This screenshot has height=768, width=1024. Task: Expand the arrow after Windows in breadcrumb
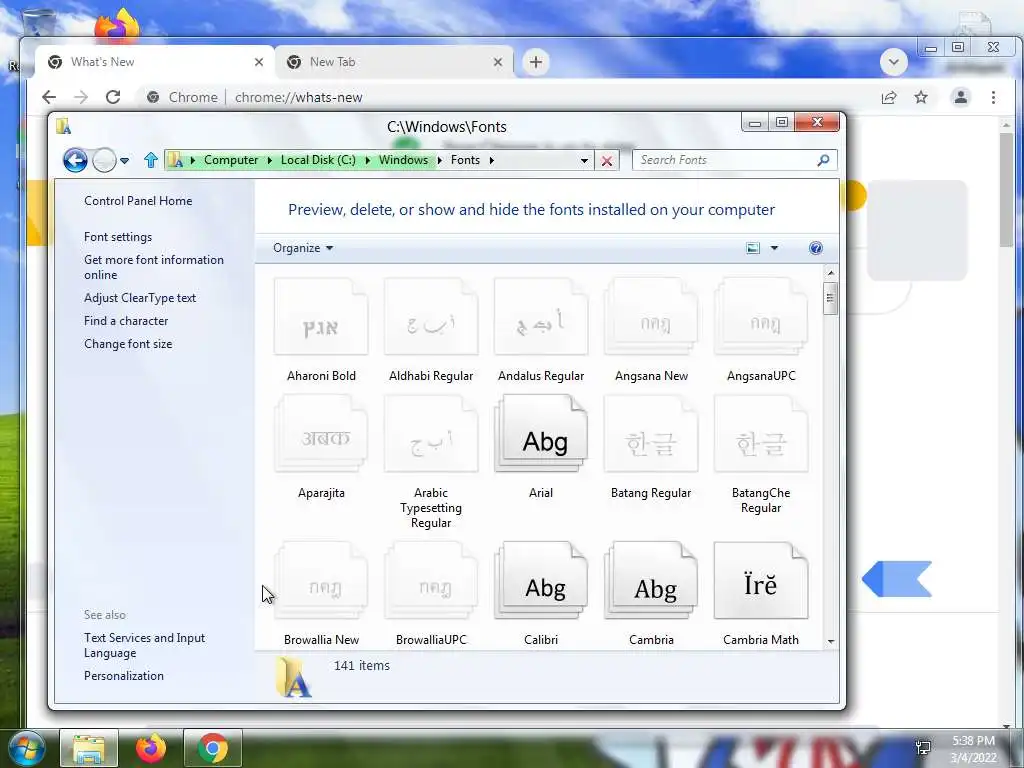(x=440, y=161)
